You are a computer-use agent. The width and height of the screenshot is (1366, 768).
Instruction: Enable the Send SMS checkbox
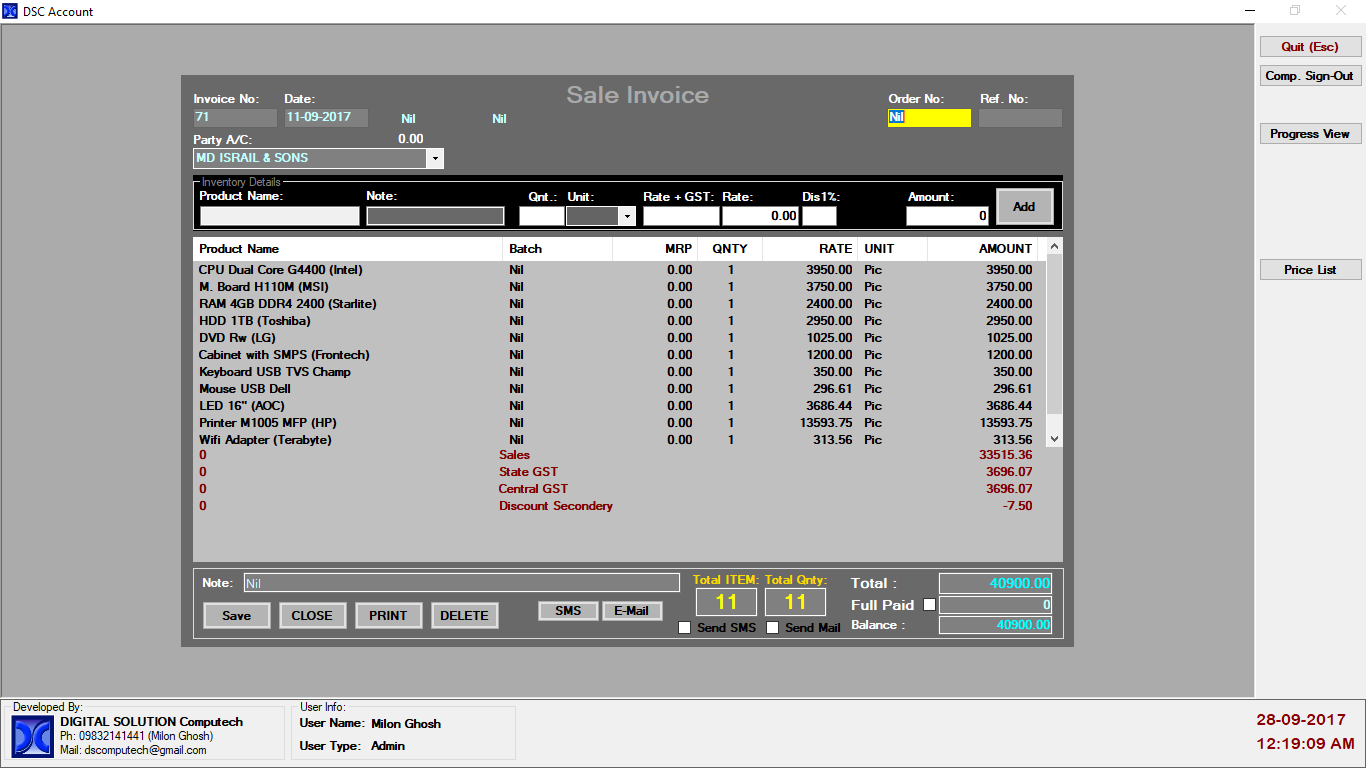[685, 628]
